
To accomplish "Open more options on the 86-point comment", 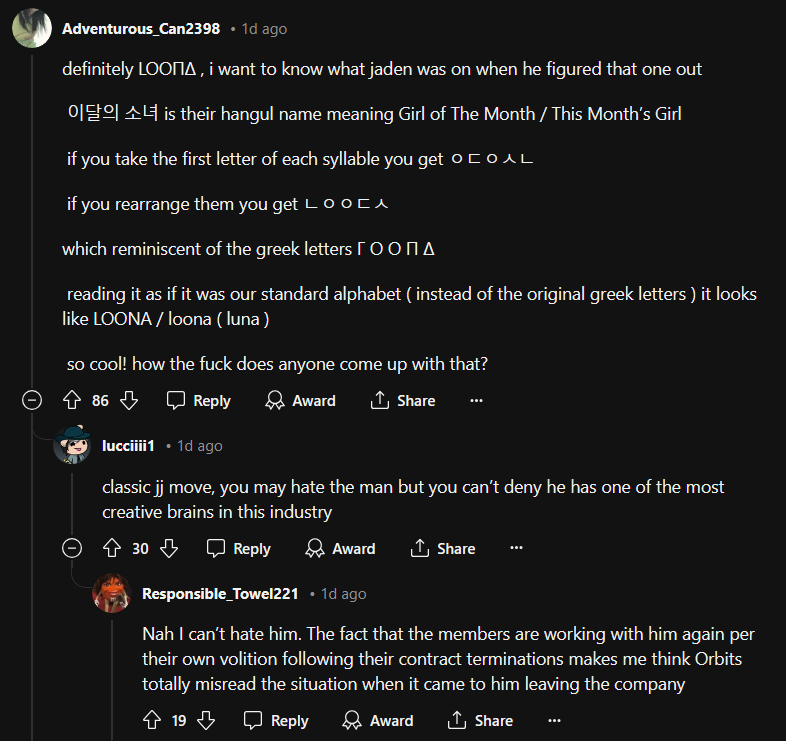I will click(x=476, y=401).
